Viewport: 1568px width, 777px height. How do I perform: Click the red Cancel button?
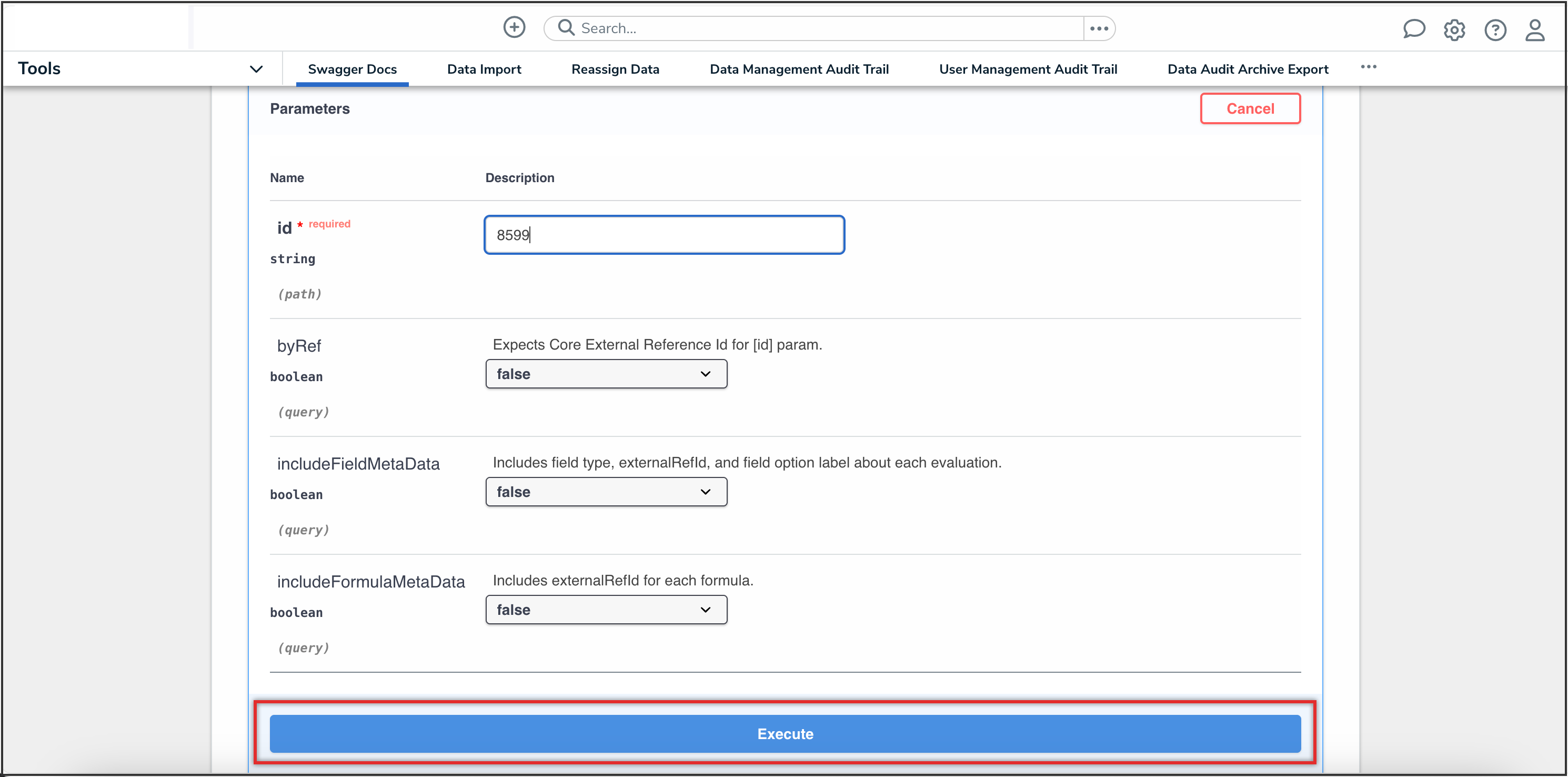1250,108
